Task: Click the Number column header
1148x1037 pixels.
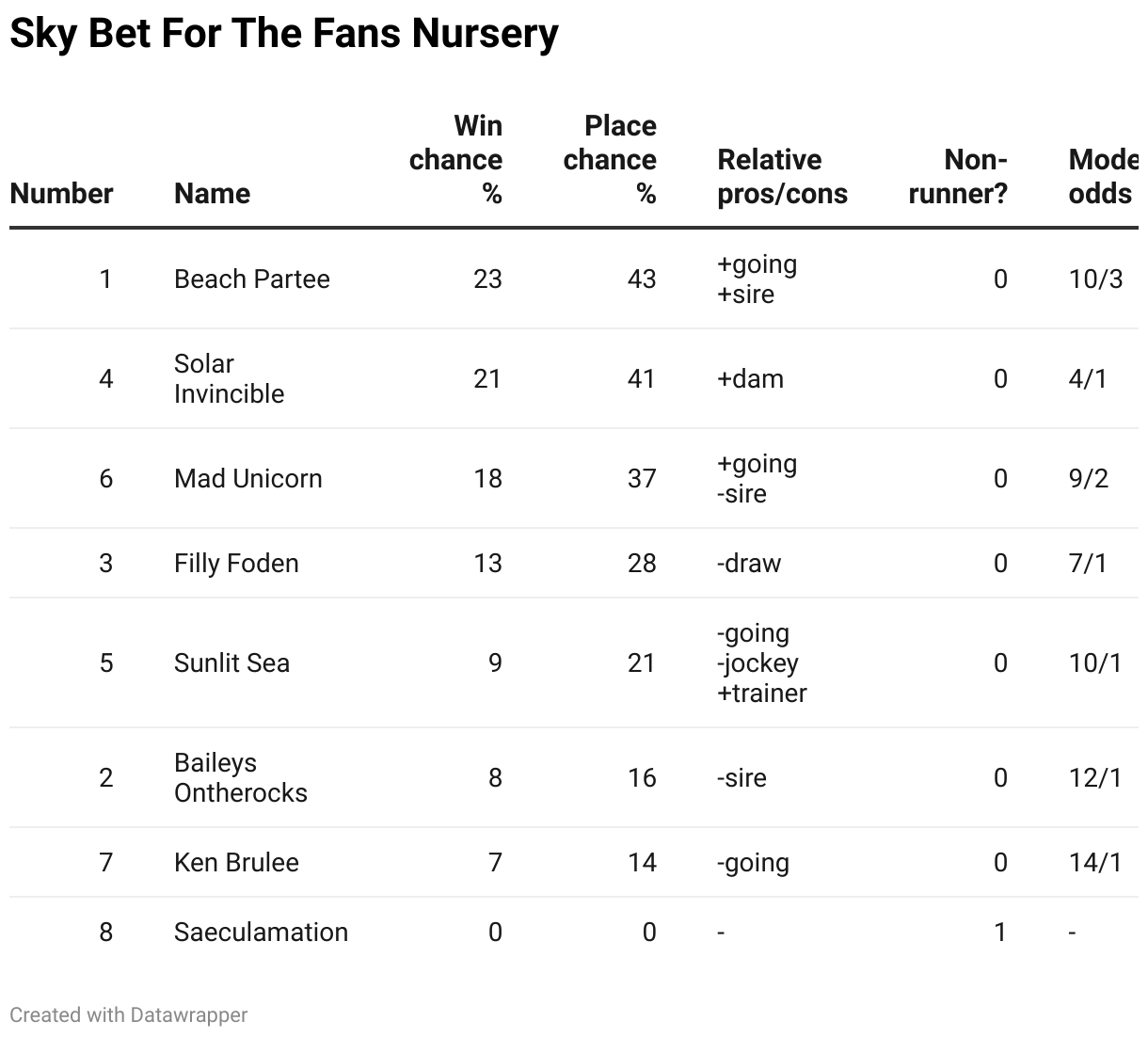Action: (x=61, y=194)
